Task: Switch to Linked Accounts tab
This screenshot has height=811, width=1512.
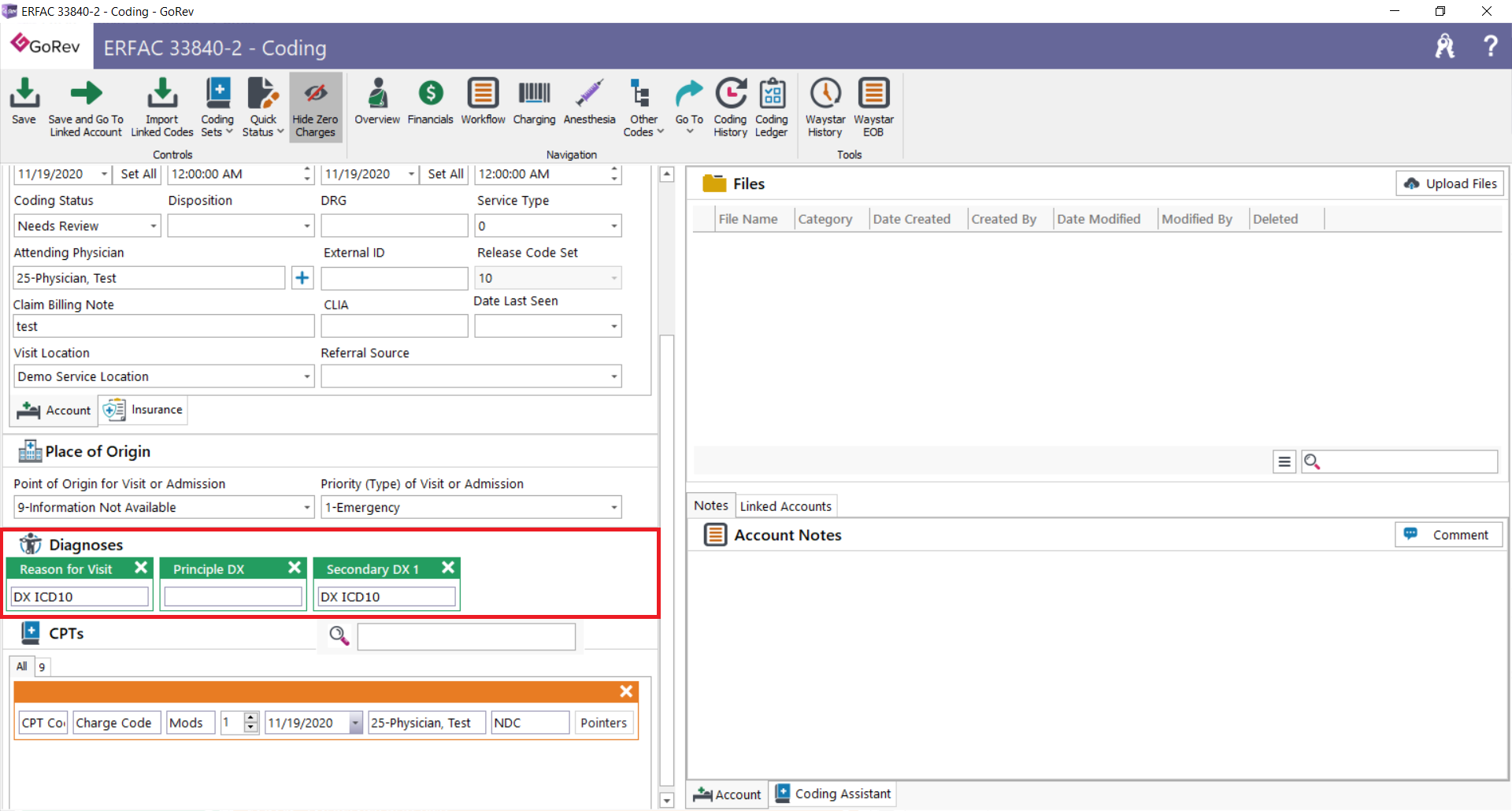Action: 785,506
